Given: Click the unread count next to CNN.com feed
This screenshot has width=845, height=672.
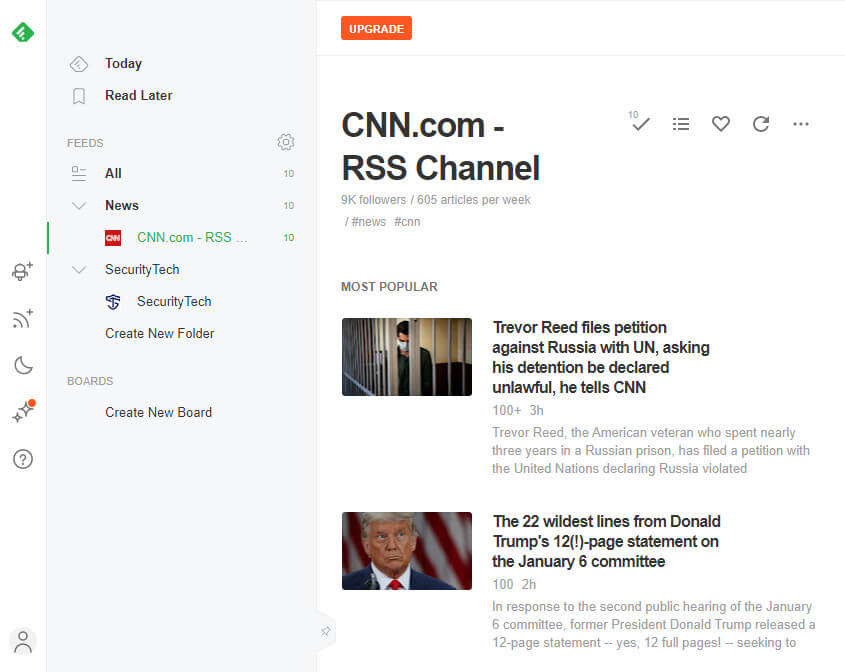Looking at the screenshot, I should [289, 238].
